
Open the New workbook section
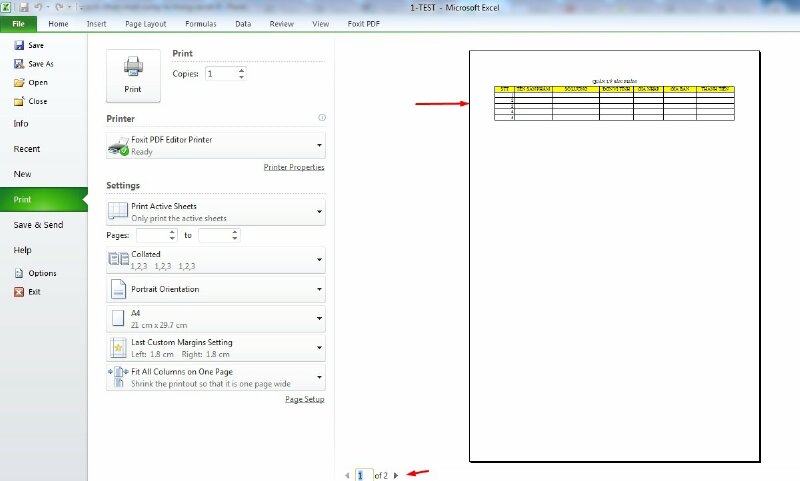(x=22, y=174)
